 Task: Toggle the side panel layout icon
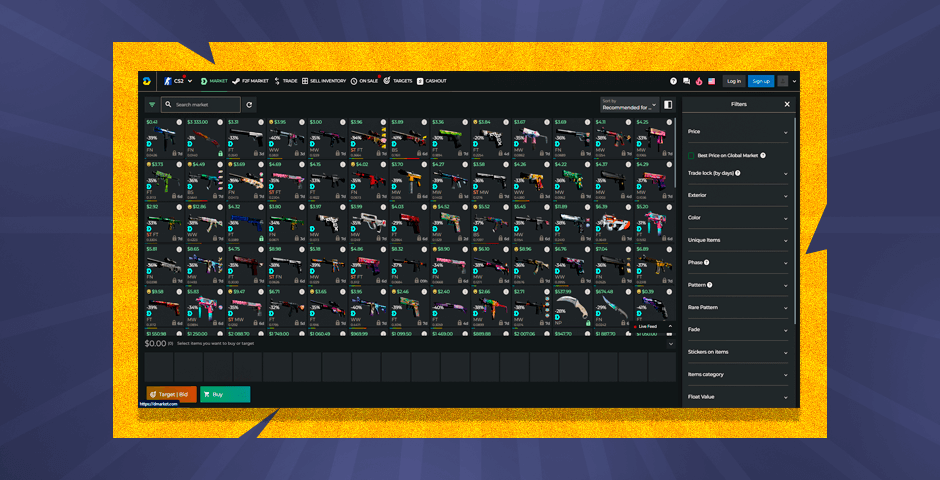668,104
